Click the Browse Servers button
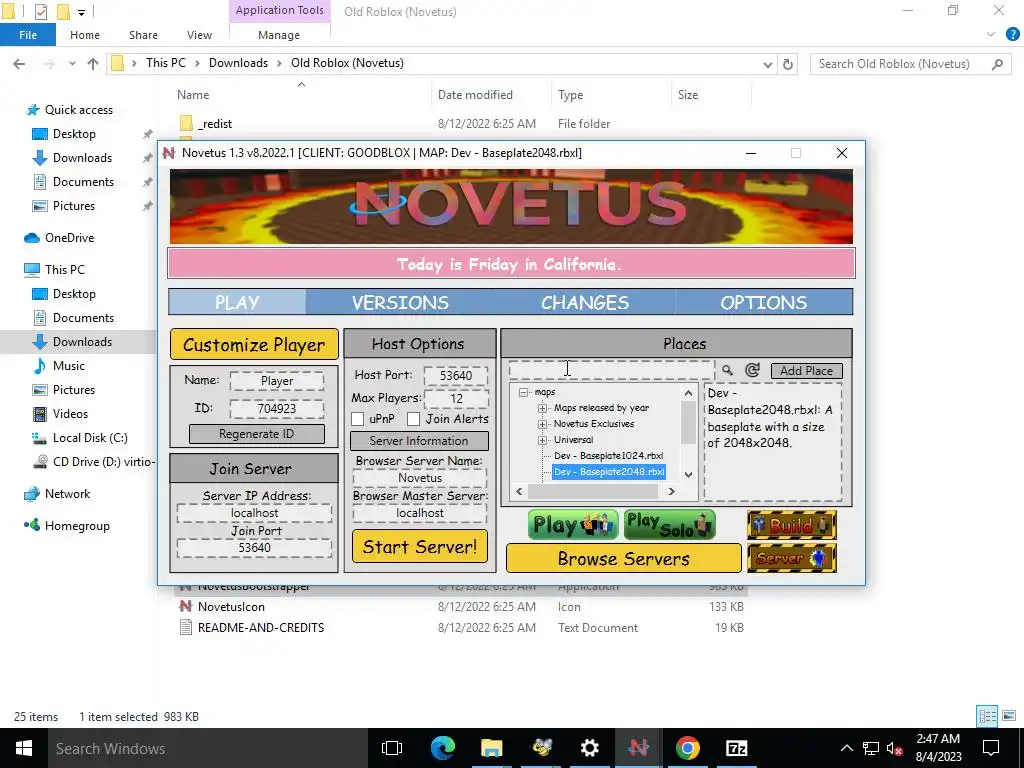This screenshot has width=1024, height=768. coord(624,558)
